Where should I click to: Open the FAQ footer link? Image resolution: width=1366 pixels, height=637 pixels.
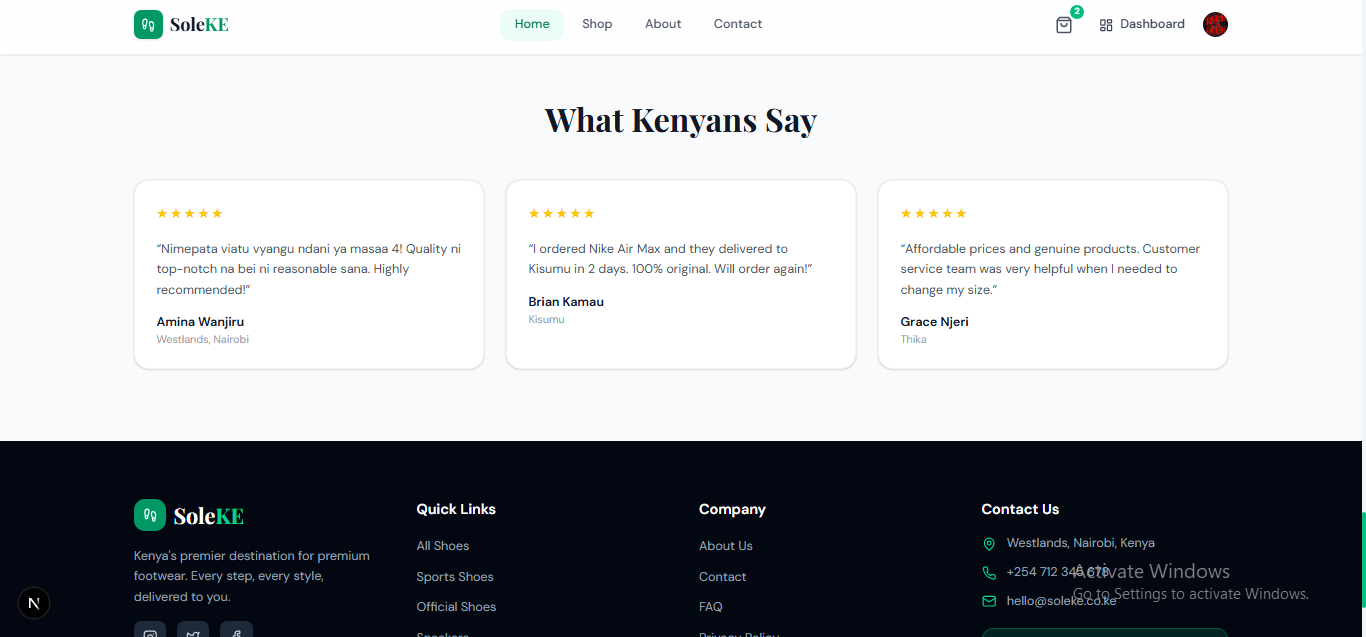(711, 607)
